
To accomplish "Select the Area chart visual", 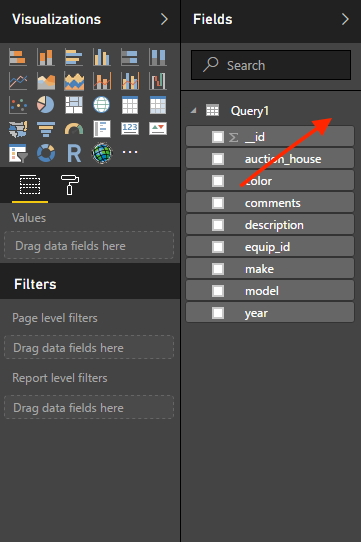I will (x=46, y=81).
